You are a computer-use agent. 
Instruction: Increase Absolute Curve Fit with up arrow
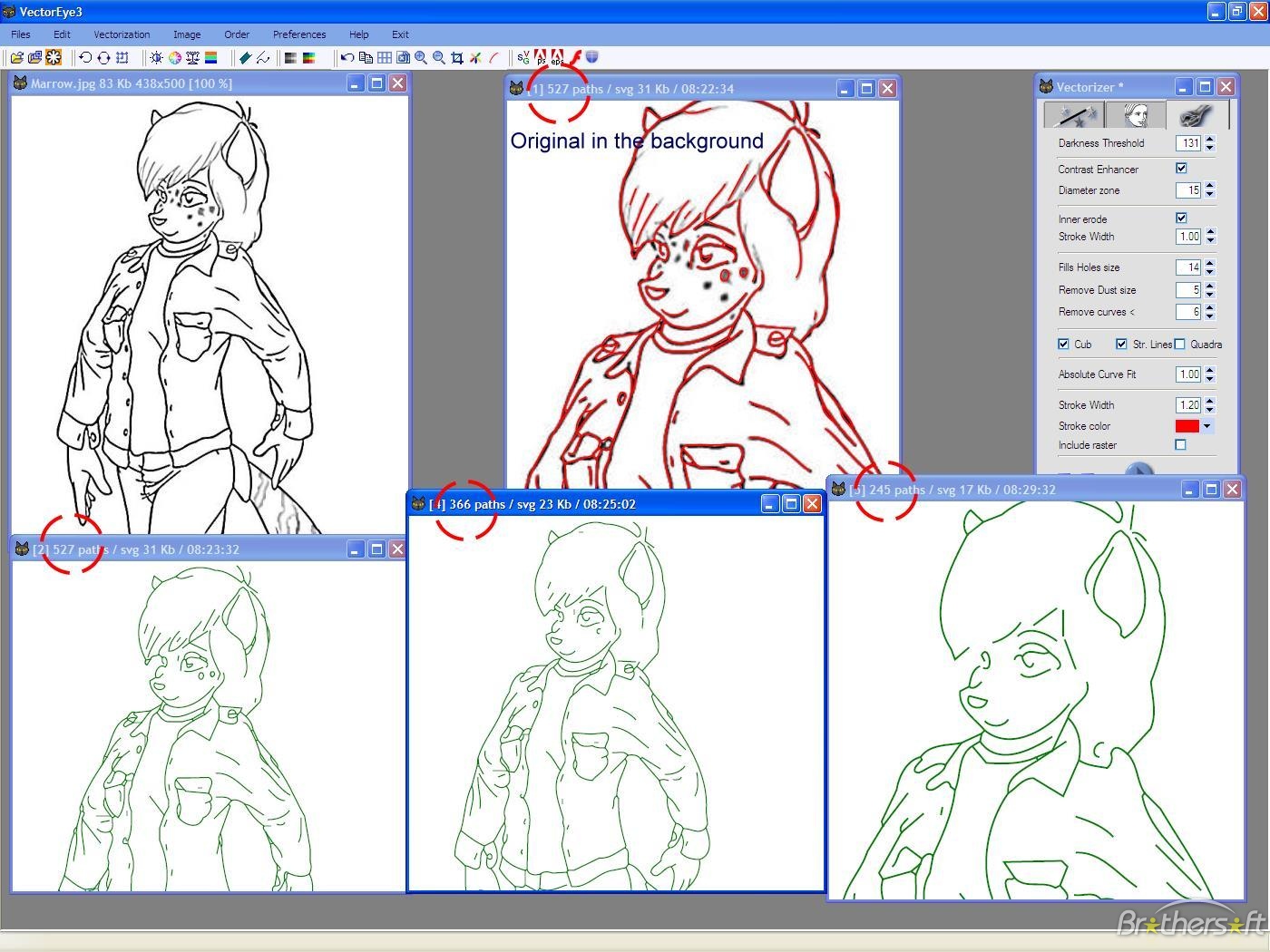(1209, 370)
